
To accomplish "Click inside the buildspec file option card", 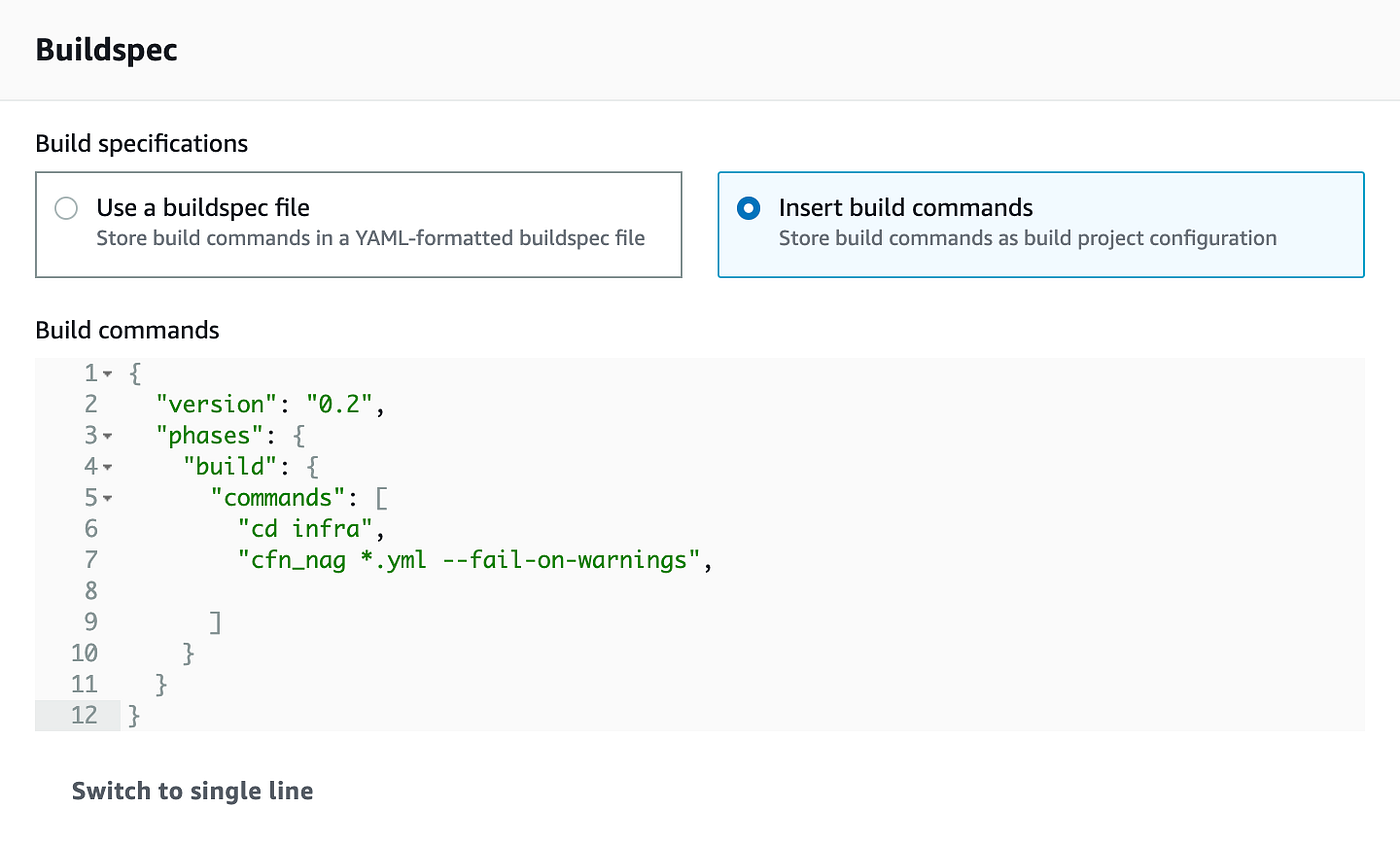I will (x=359, y=222).
